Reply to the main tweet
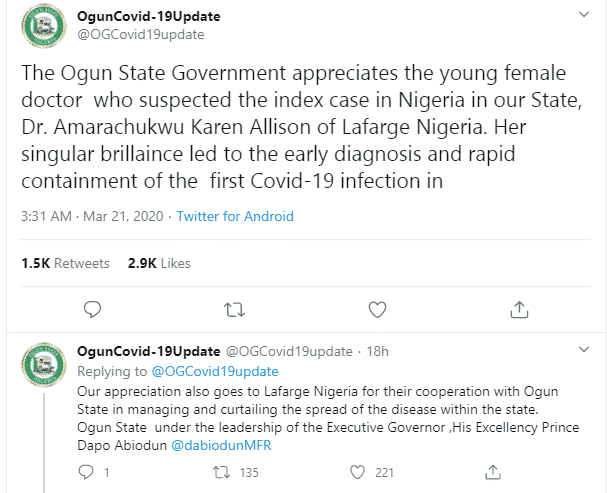 (91, 310)
